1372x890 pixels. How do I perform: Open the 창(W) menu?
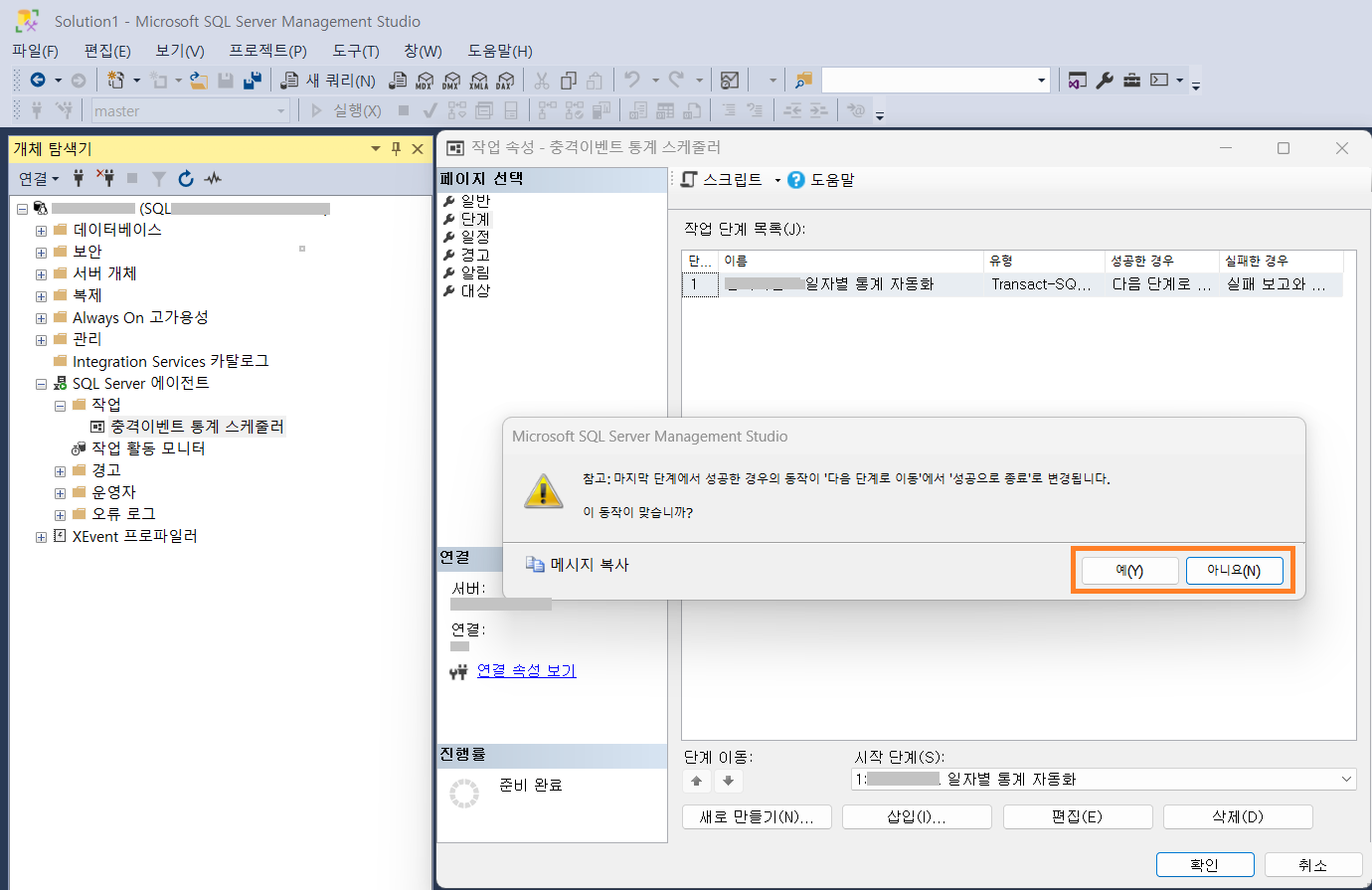pyautogui.click(x=424, y=51)
